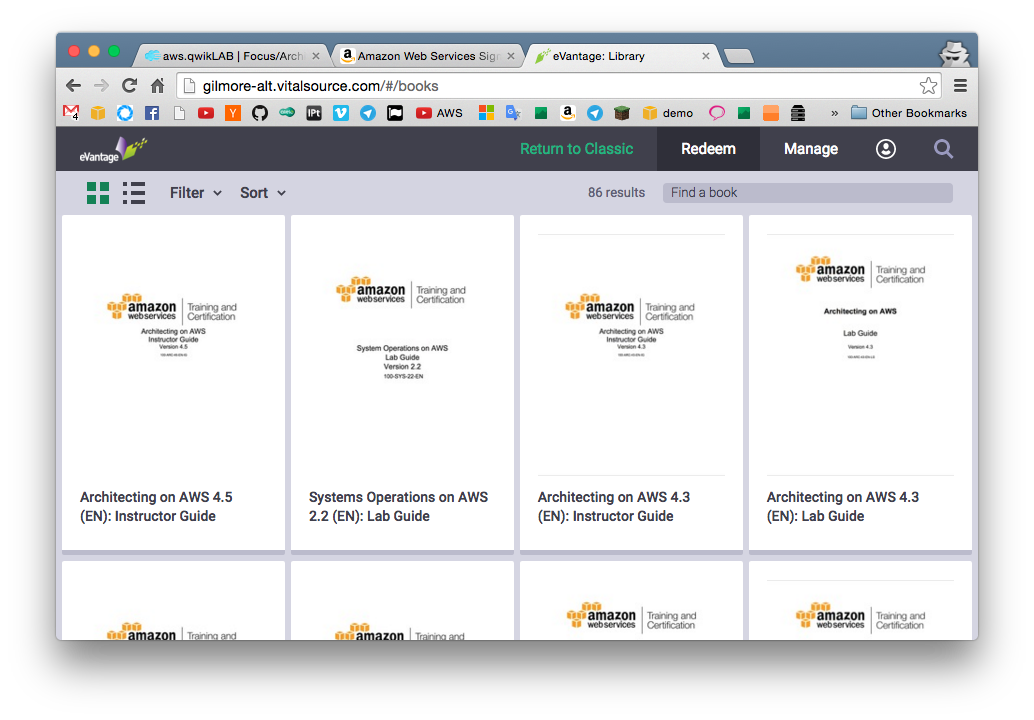Open the Chrome hamburger menu
Image resolution: width=1034 pixels, height=720 pixels.
pos(960,86)
